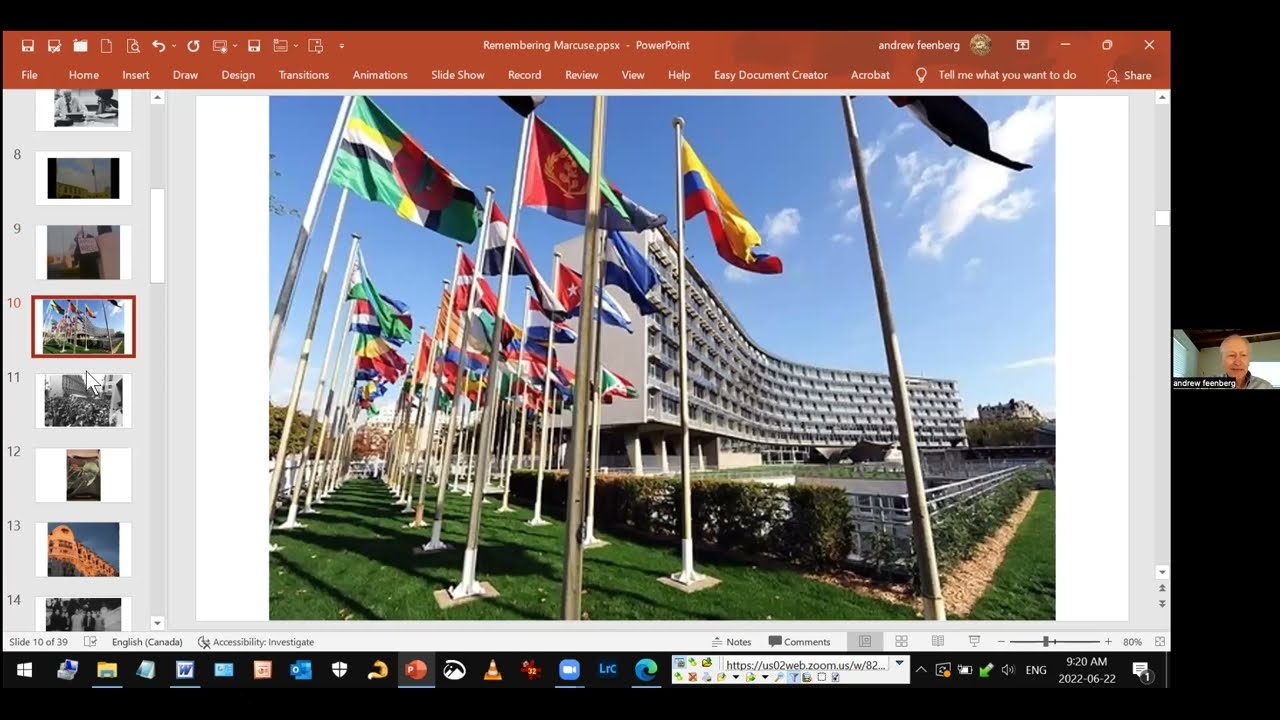This screenshot has height=720, width=1280.
Task: Open the Acrobat tab
Action: [870, 75]
